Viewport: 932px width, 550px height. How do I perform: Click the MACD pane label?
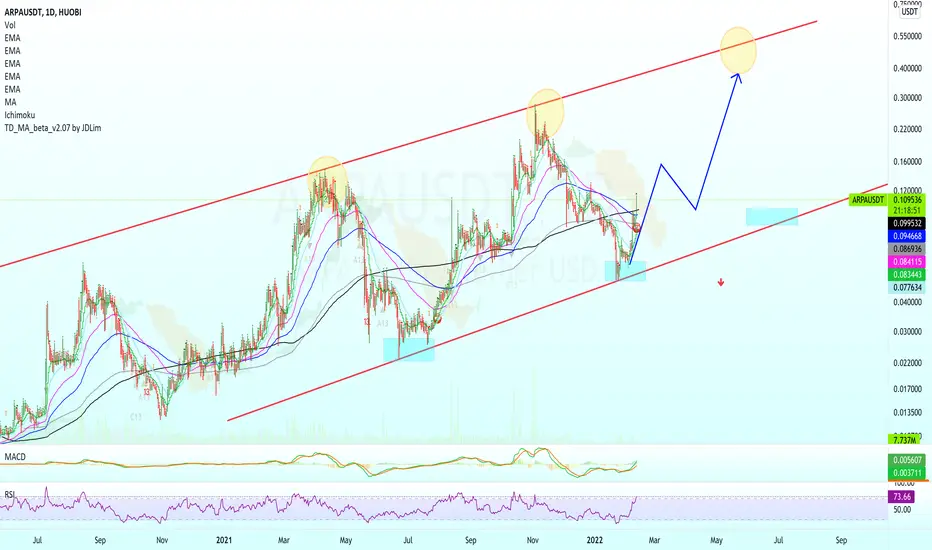[15, 457]
